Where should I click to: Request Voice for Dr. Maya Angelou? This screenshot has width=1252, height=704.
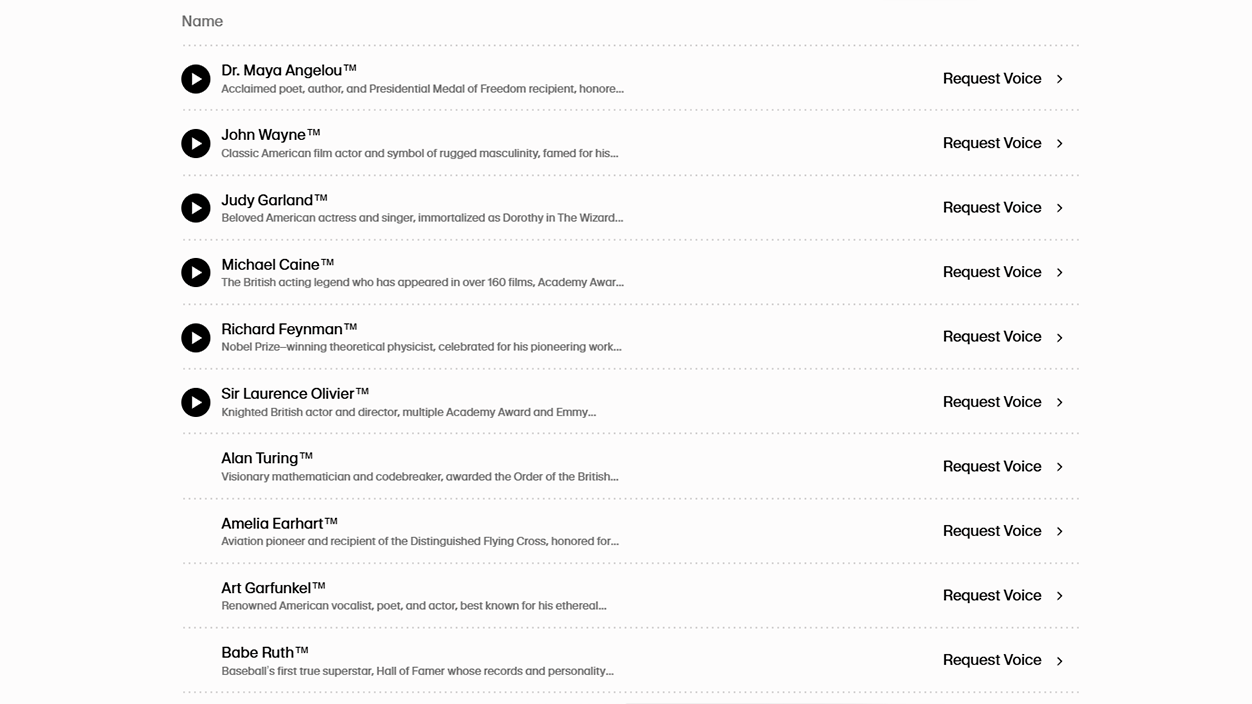(992, 79)
